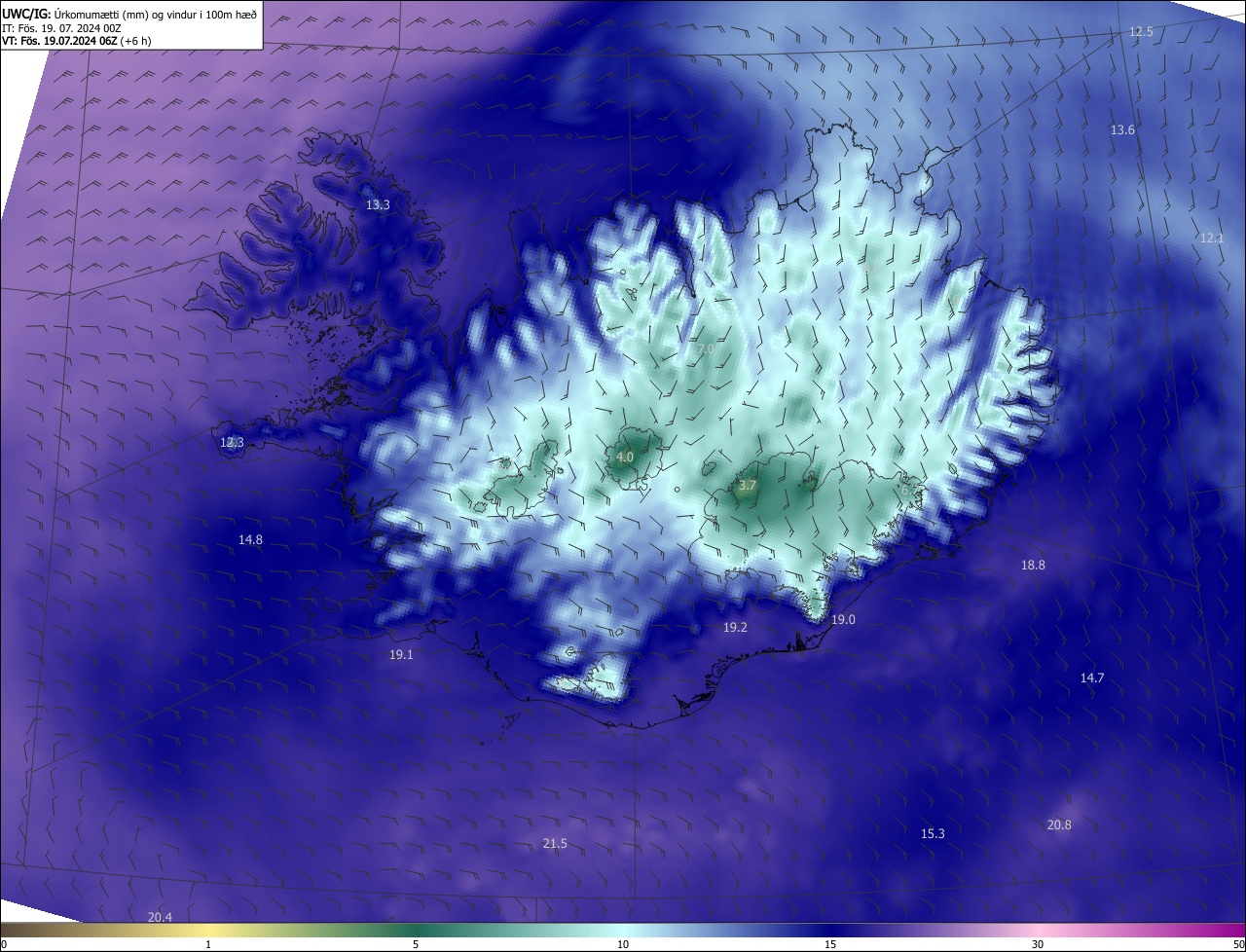Click the title text 'Úrkomumætti (mm) og vindur í 100m hæð'
The image size is (1246, 952).
tap(155, 14)
